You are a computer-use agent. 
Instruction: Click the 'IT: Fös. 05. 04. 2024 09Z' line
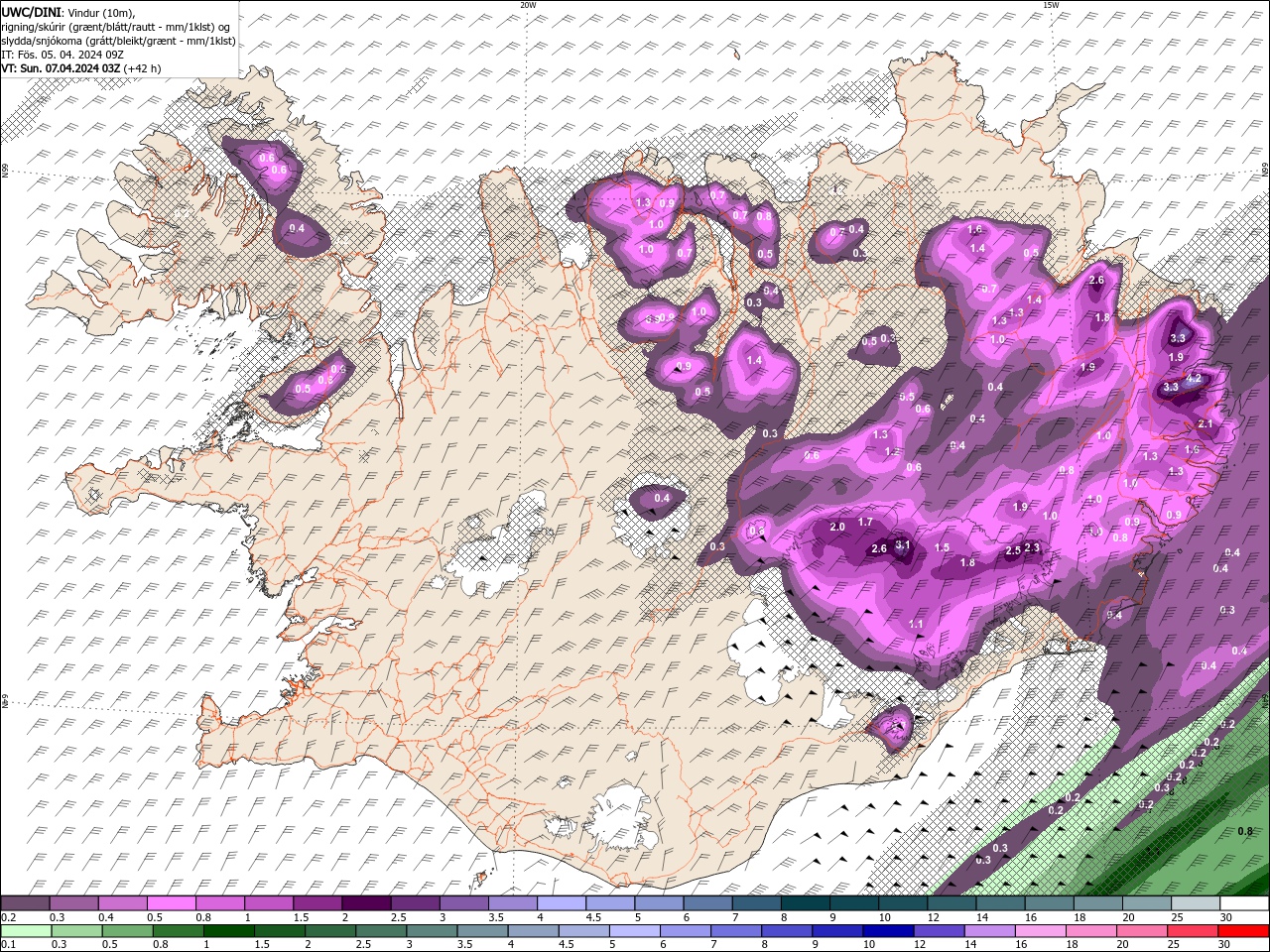(x=63, y=55)
